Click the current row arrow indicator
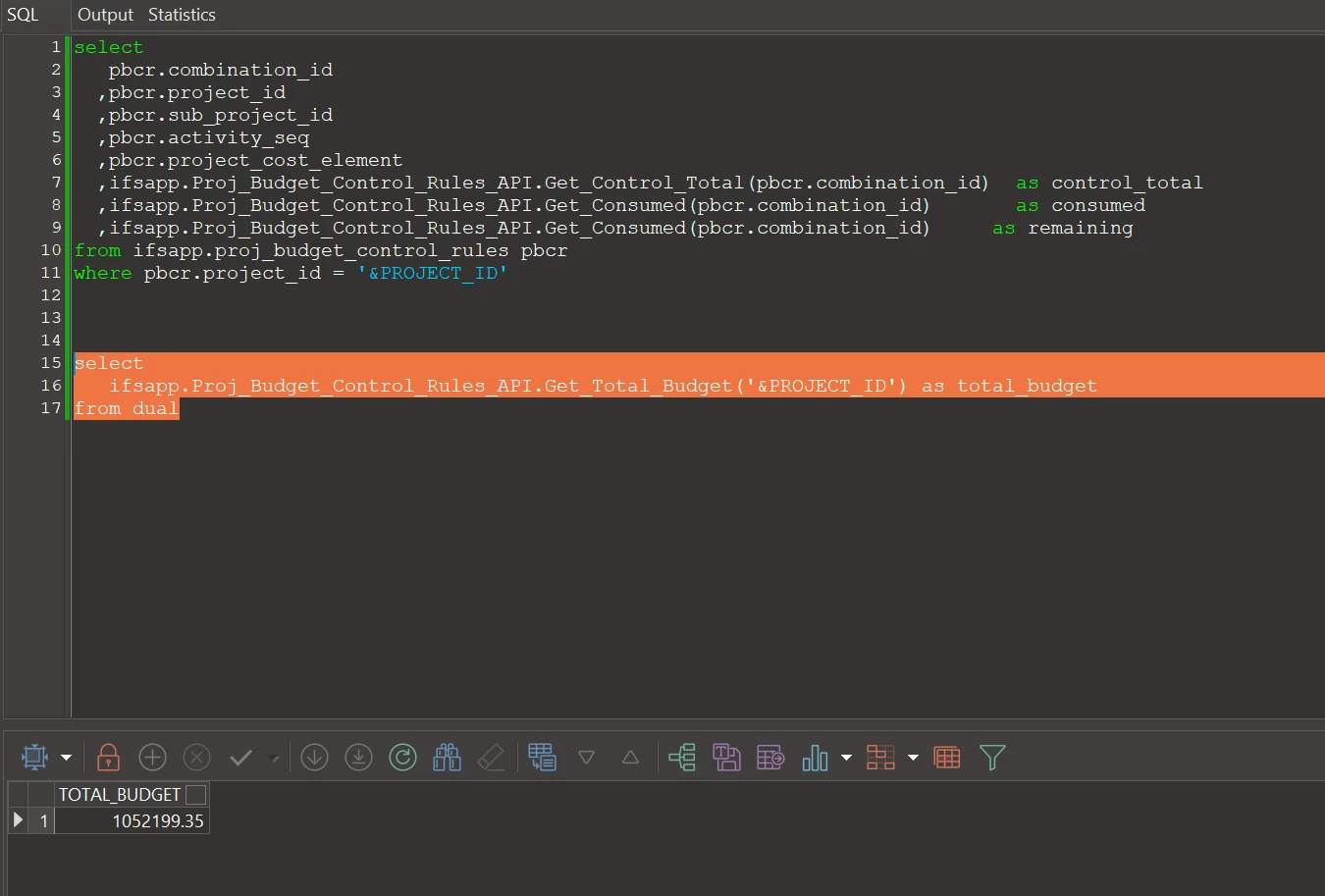Viewport: 1325px width, 896px height. [18, 820]
